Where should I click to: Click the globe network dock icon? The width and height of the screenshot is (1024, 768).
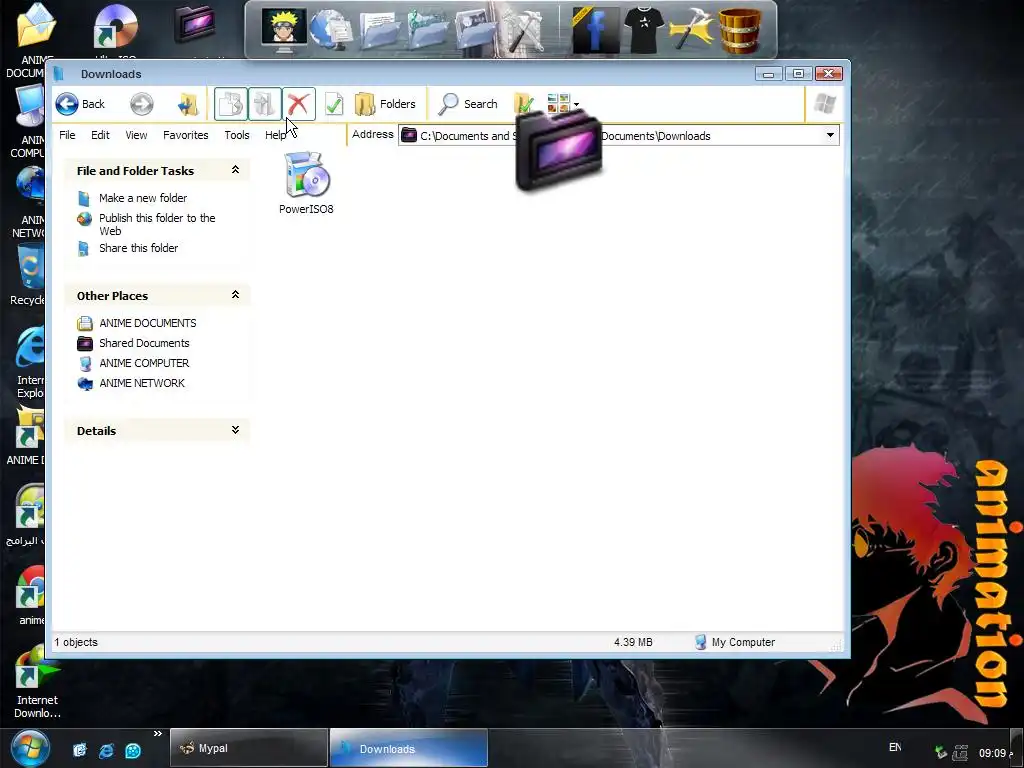[331, 29]
